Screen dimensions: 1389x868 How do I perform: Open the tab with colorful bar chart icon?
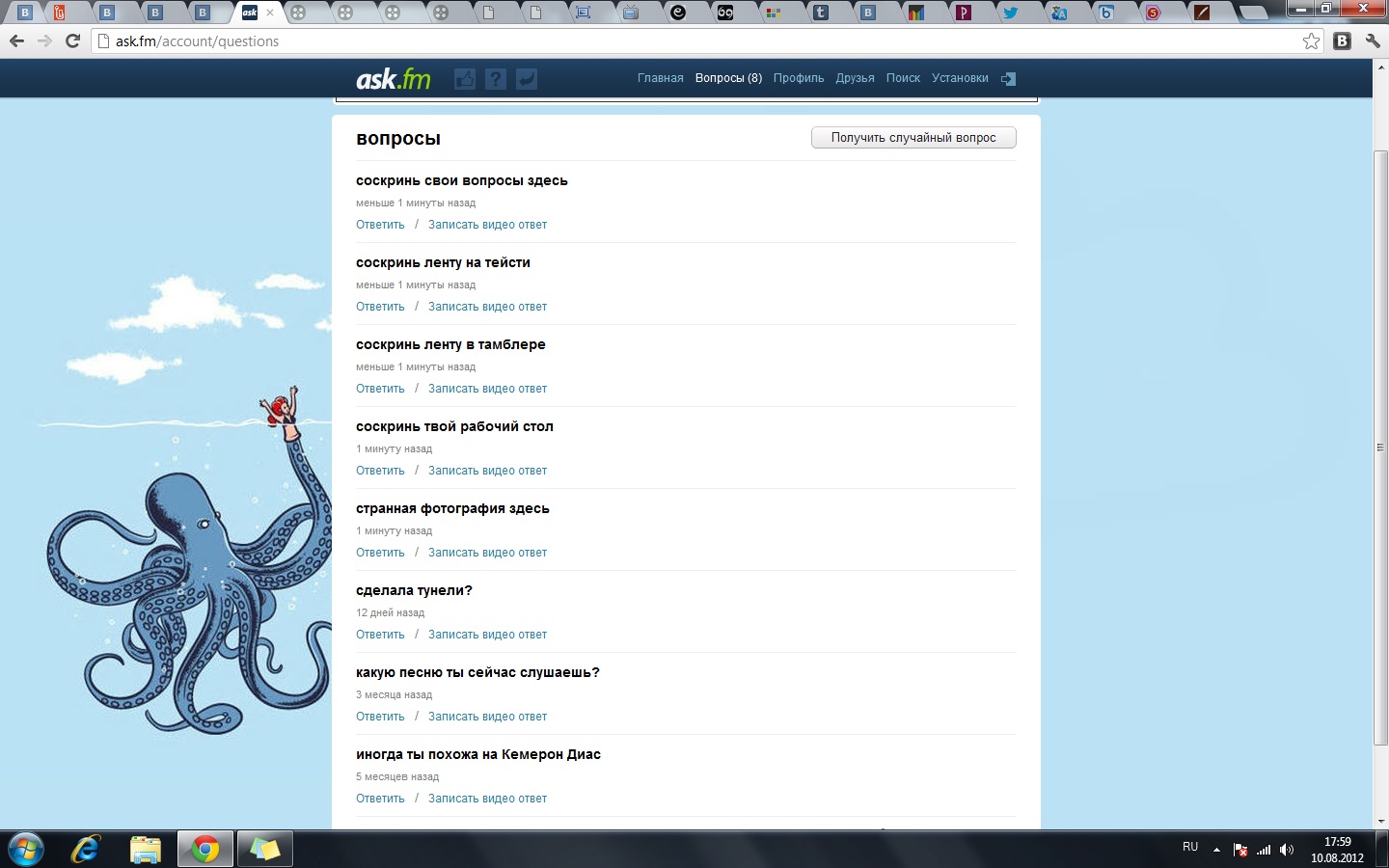click(x=915, y=13)
